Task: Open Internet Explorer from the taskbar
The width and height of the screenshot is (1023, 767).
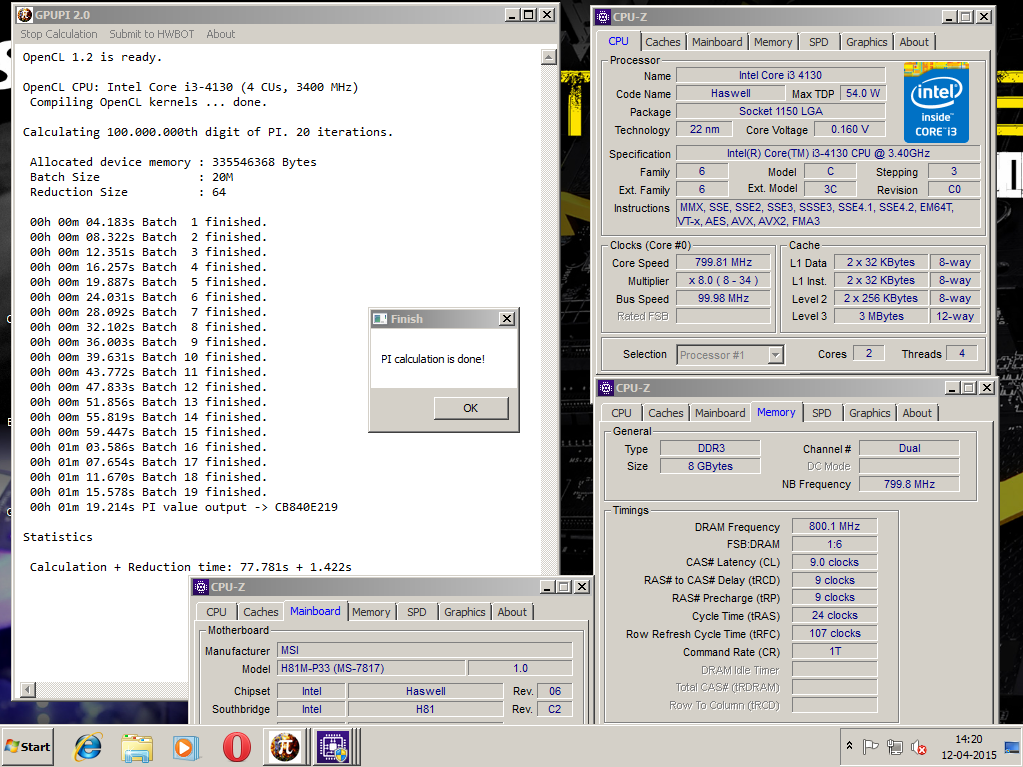Action: [89, 747]
